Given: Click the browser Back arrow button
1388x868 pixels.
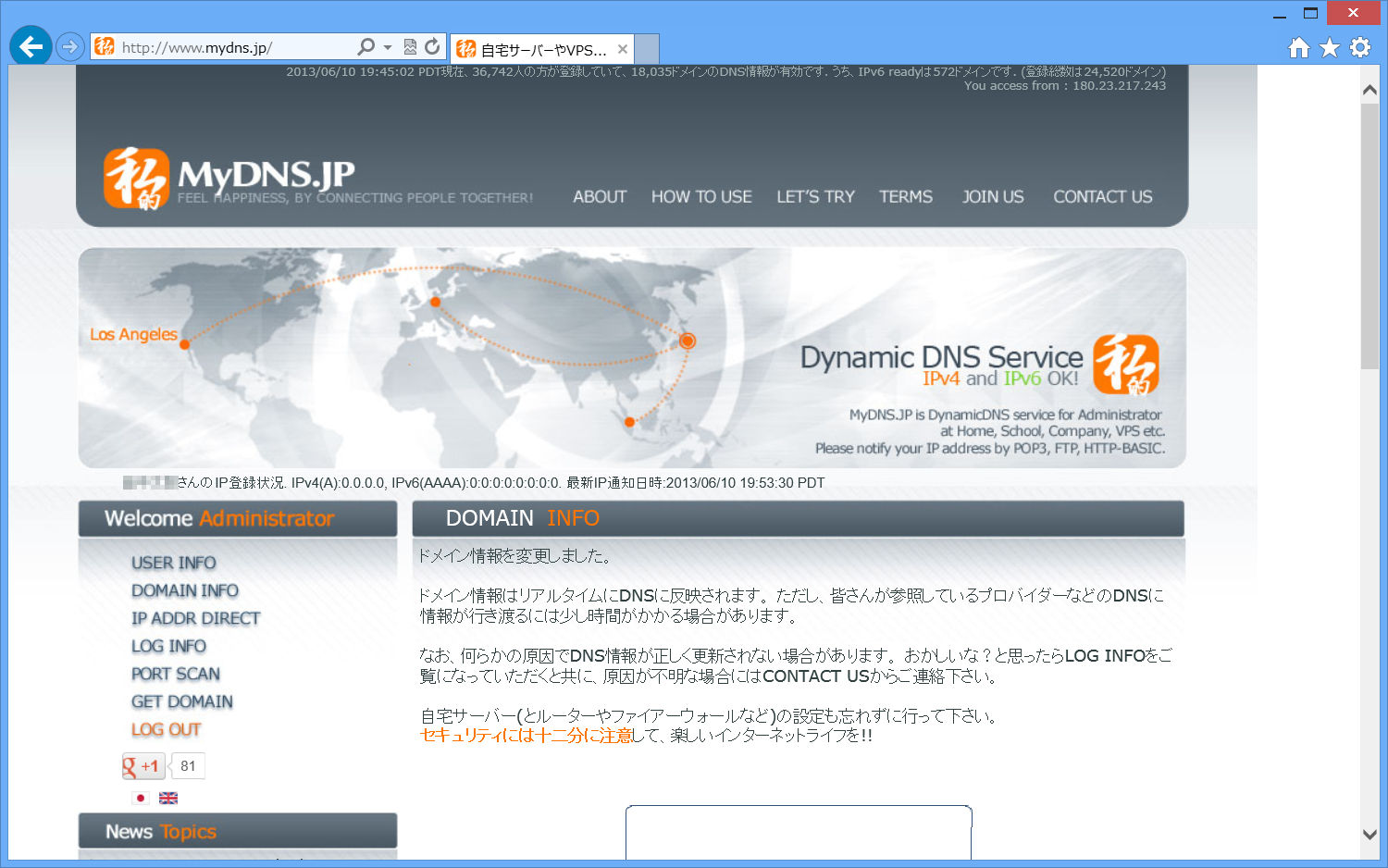Looking at the screenshot, I should coord(31,46).
